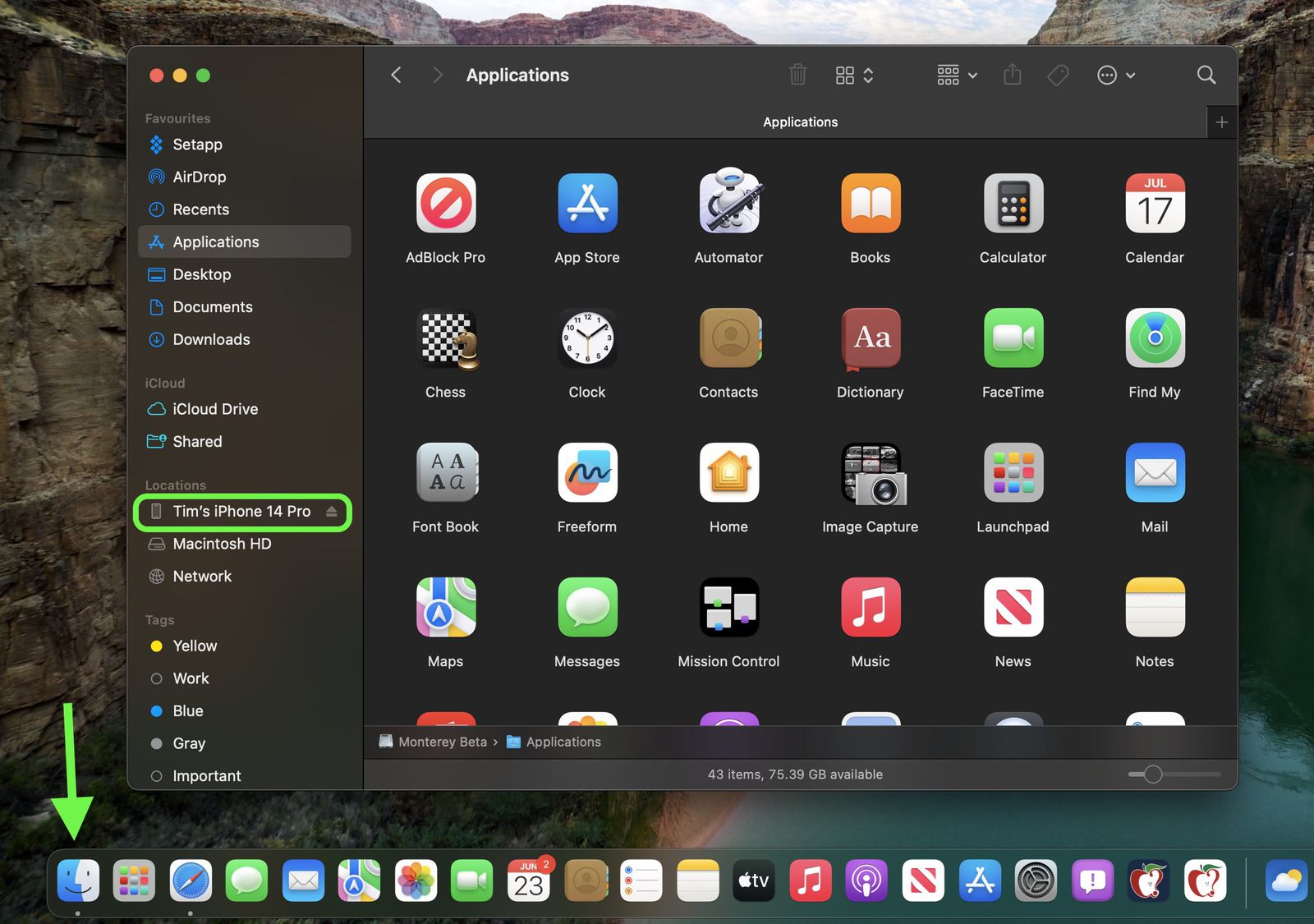
Task: Click the back navigation arrow
Action: click(x=396, y=75)
